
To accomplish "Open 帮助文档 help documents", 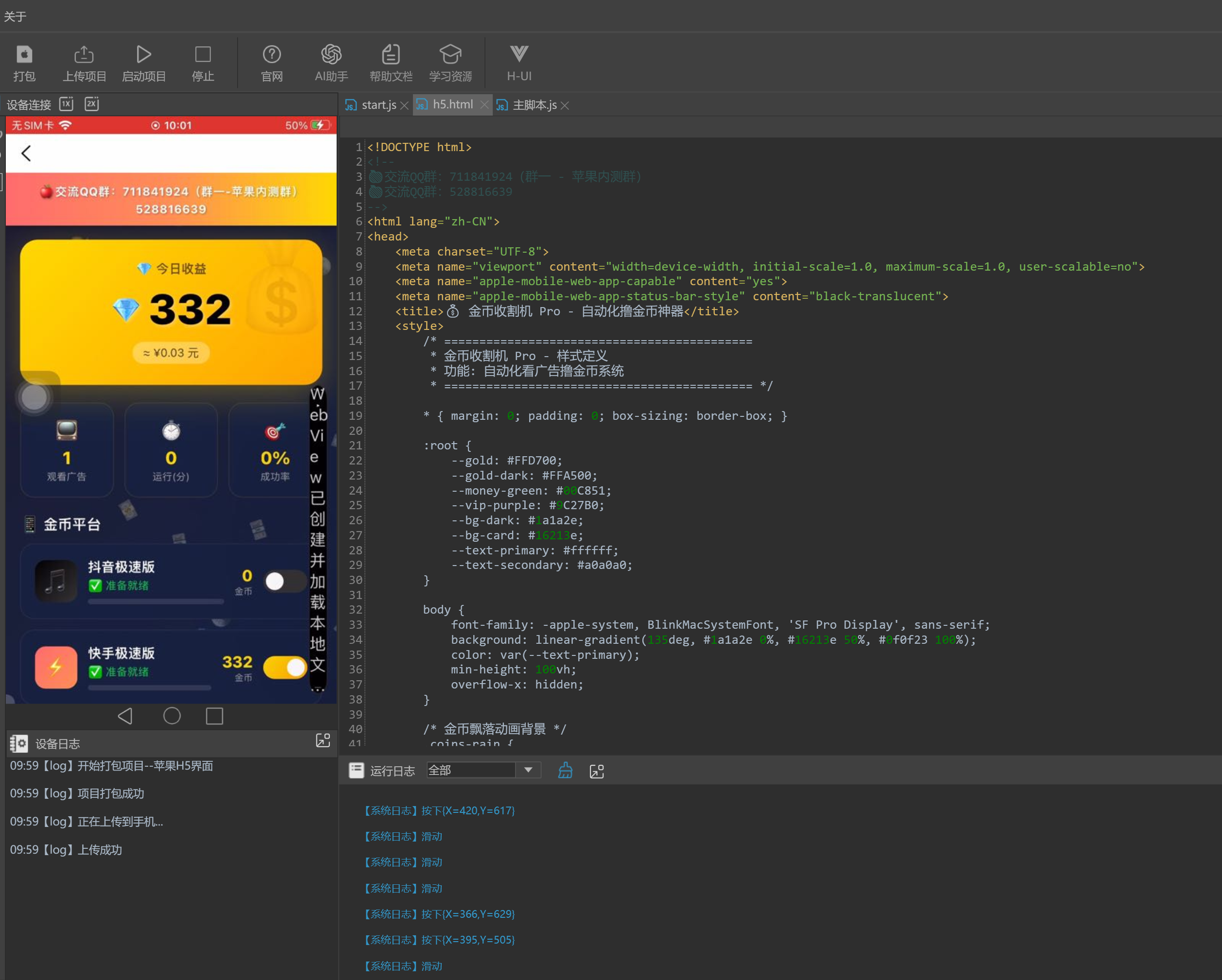I will click(x=391, y=55).
